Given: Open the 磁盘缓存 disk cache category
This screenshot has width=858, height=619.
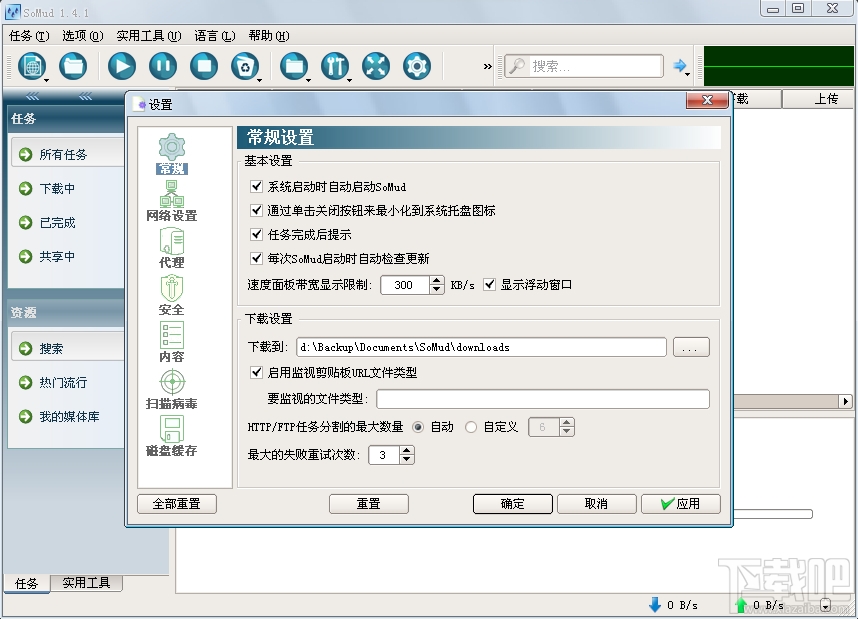Looking at the screenshot, I should [x=172, y=436].
